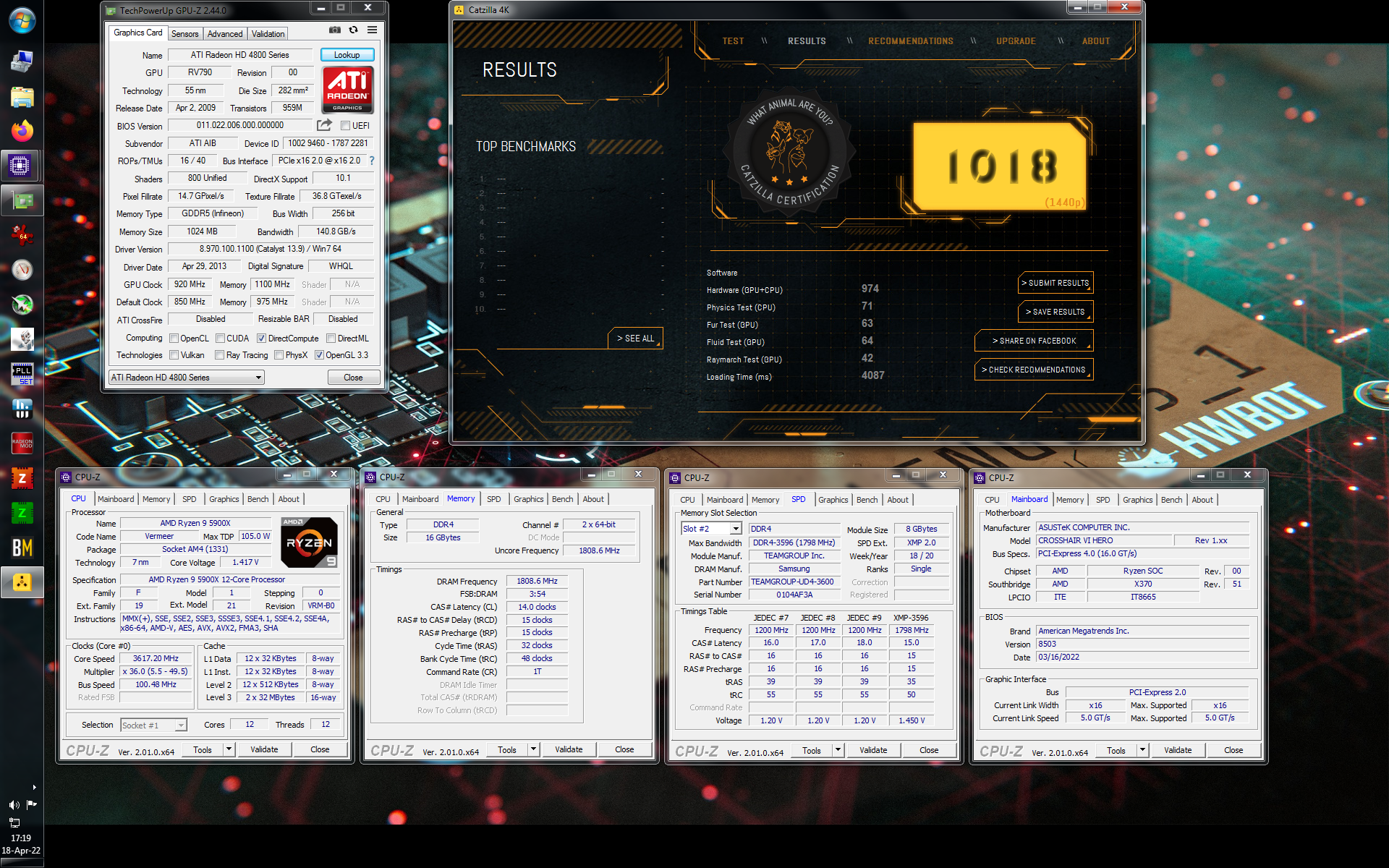Viewport: 1389px width, 868px height.
Task: Click the yellow Catzilla icon in the taskbar
Action: [x=22, y=582]
